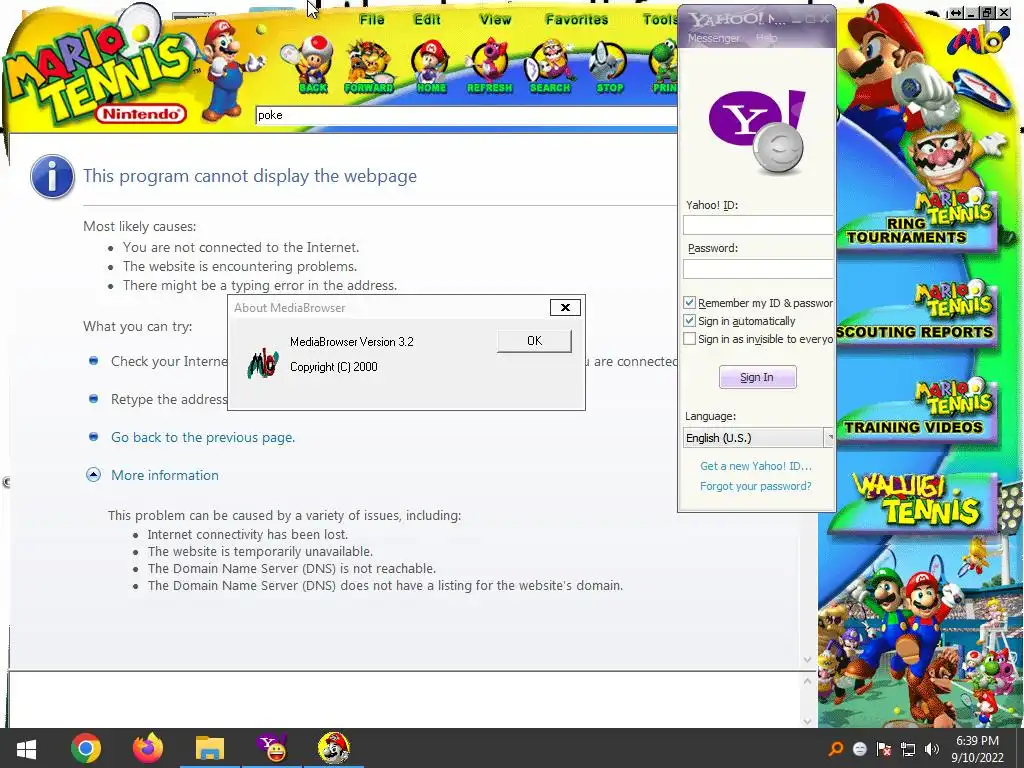Screen dimensions: 1024x768
Task: Open Scouting Reports sidebar banner
Action: [x=917, y=313]
